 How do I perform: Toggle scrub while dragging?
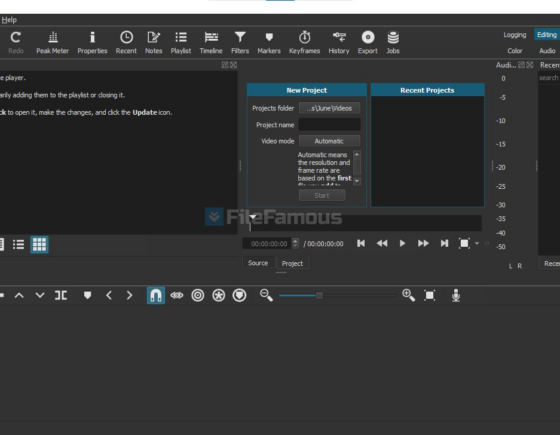(x=177, y=296)
